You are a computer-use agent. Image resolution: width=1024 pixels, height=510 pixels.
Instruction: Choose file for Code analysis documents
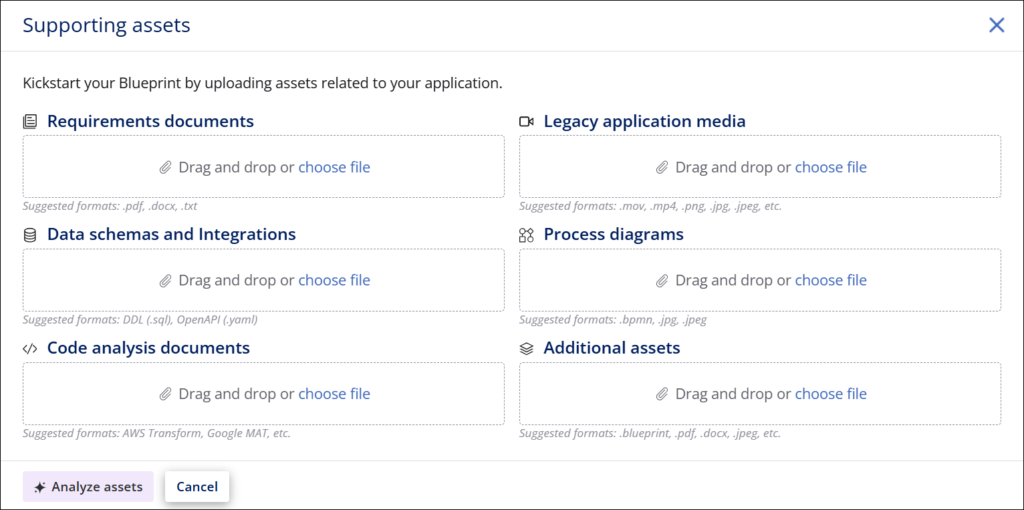point(334,394)
